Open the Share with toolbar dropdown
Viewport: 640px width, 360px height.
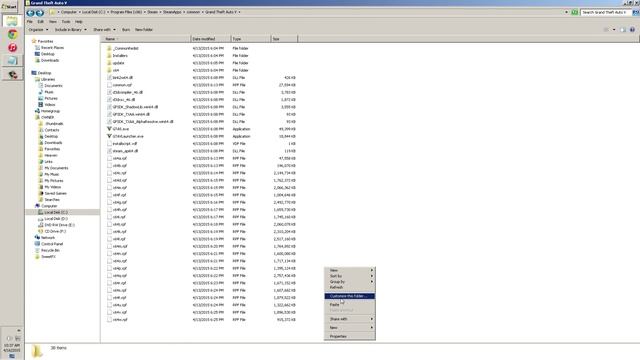click(x=104, y=30)
